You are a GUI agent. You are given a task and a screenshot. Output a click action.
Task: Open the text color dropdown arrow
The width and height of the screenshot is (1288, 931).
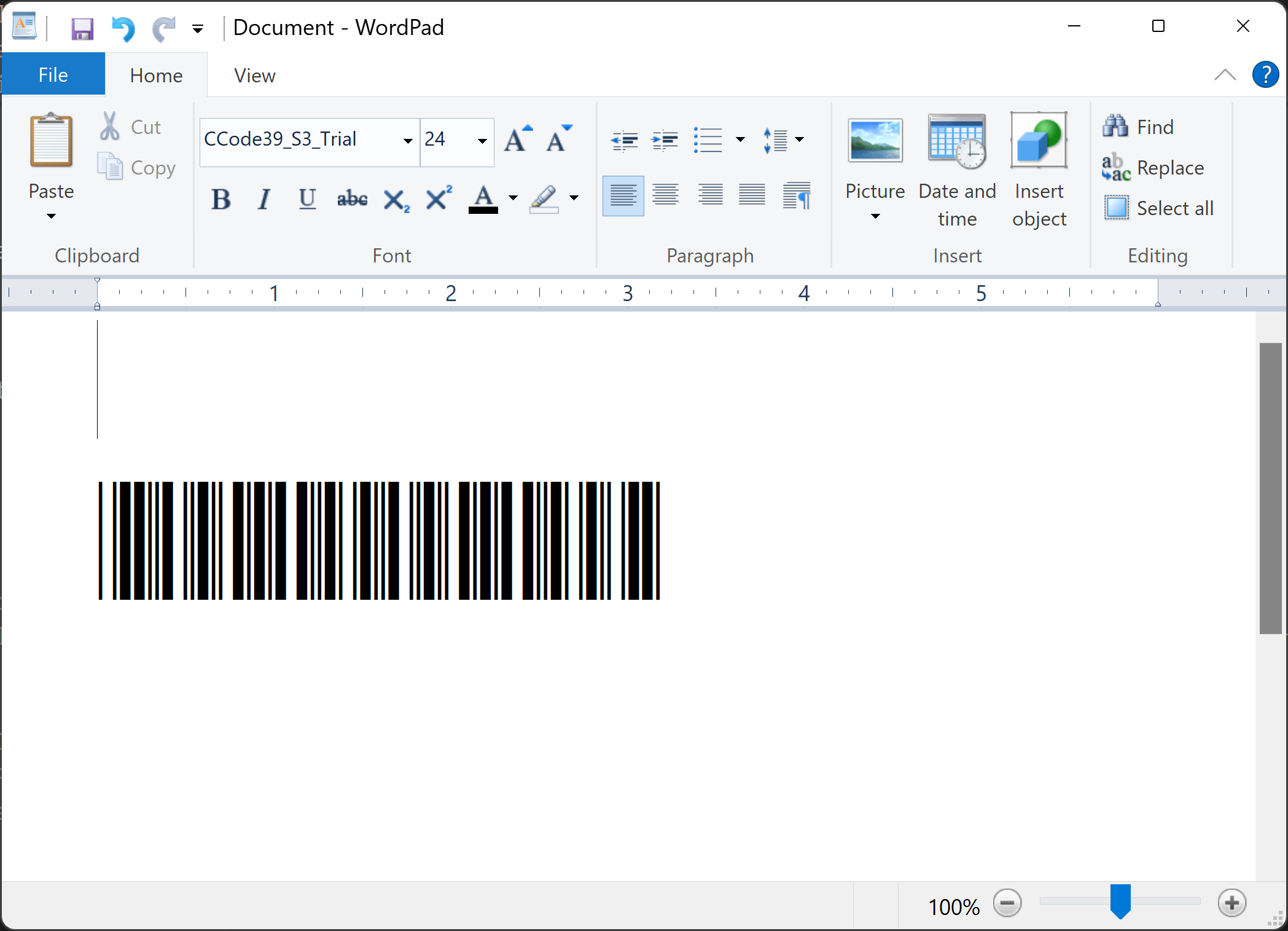coord(513,198)
